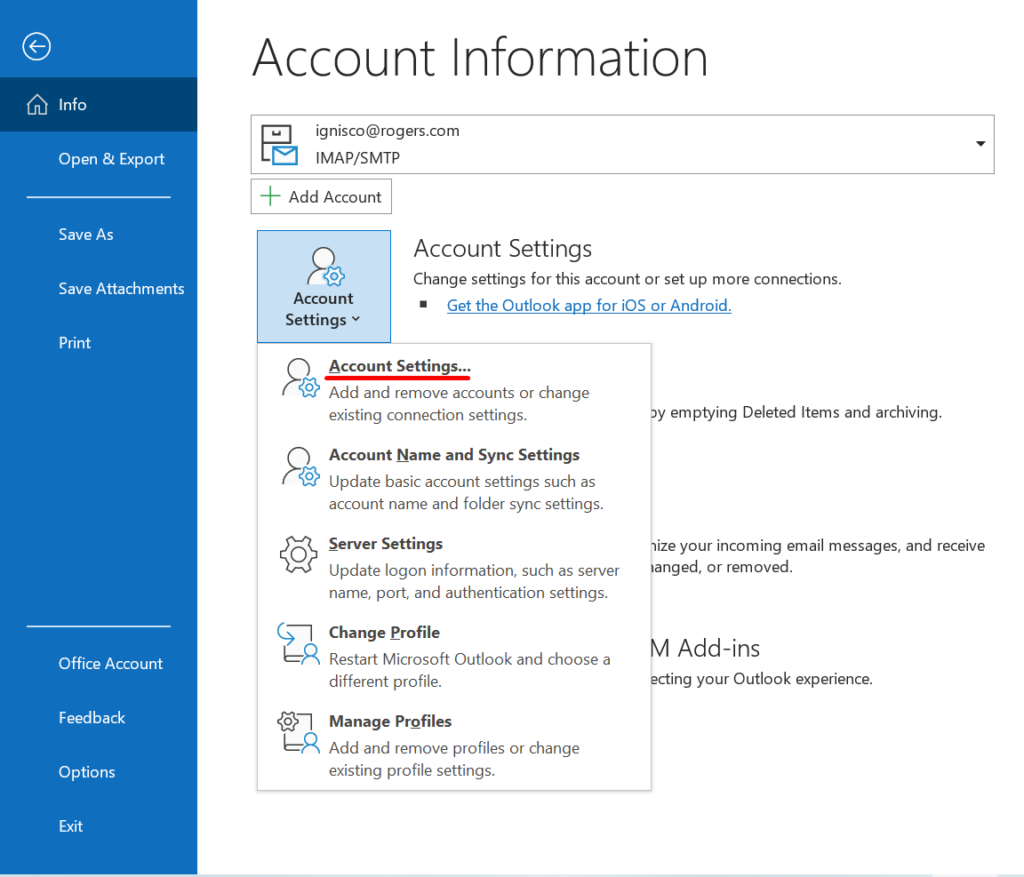Open the Info tab in the sidebar
Screen dimensions: 1024x877
[x=99, y=104]
